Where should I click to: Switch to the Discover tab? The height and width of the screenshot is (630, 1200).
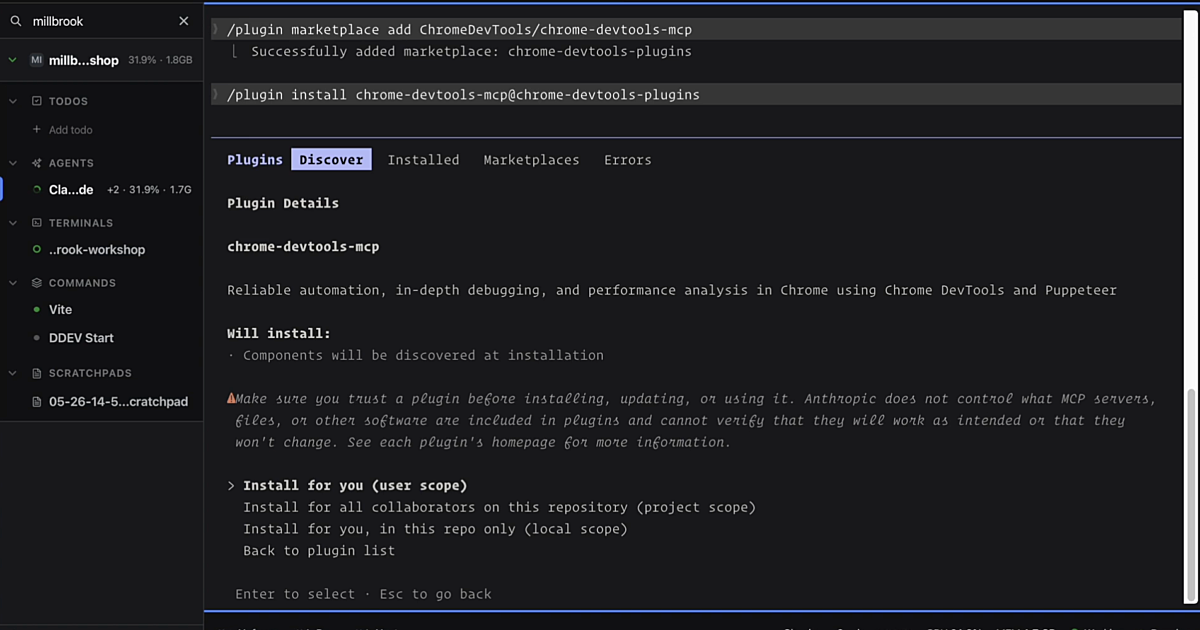tap(331, 160)
